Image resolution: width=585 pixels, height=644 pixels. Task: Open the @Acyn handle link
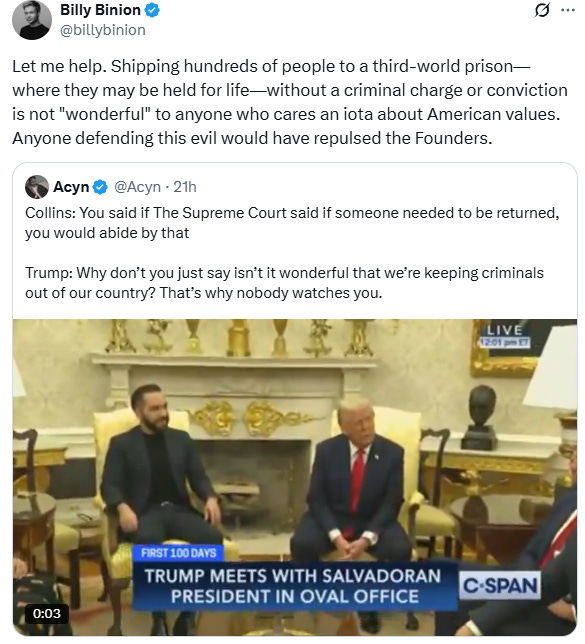point(137,187)
